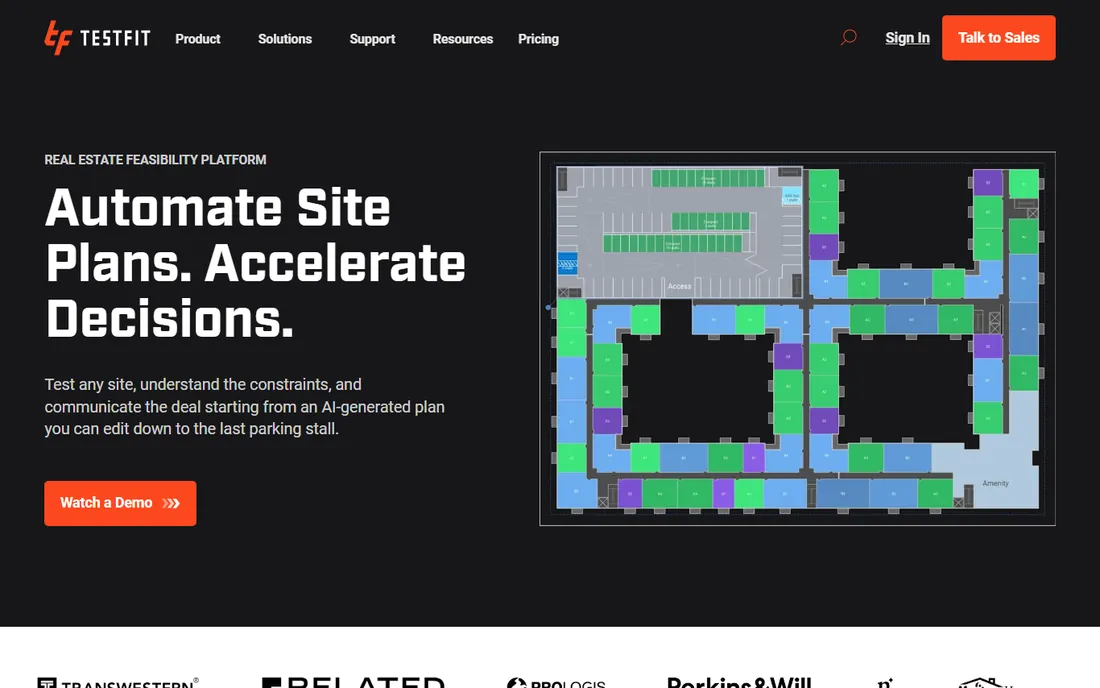Click the site plan floor layout image
The width and height of the screenshot is (1100, 688).
(797, 338)
